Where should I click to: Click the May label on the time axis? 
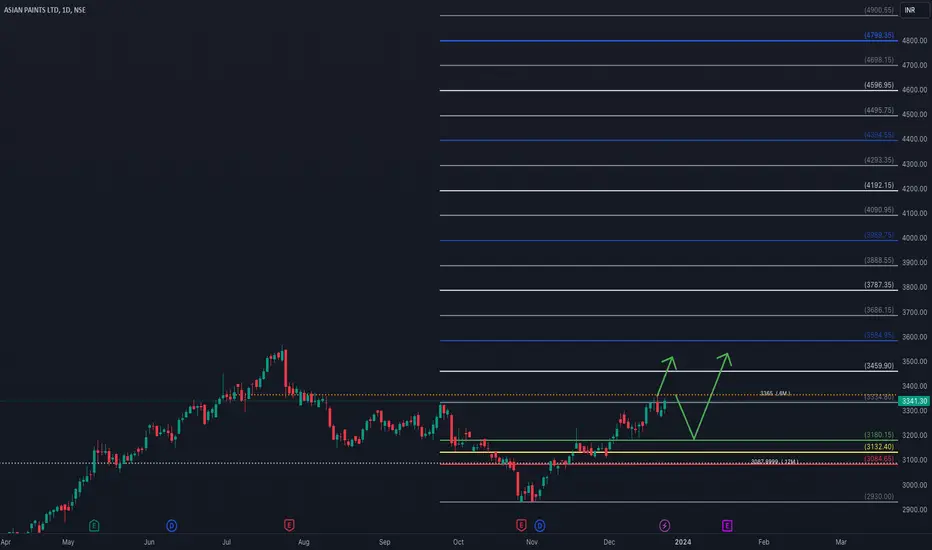pyautogui.click(x=68, y=542)
